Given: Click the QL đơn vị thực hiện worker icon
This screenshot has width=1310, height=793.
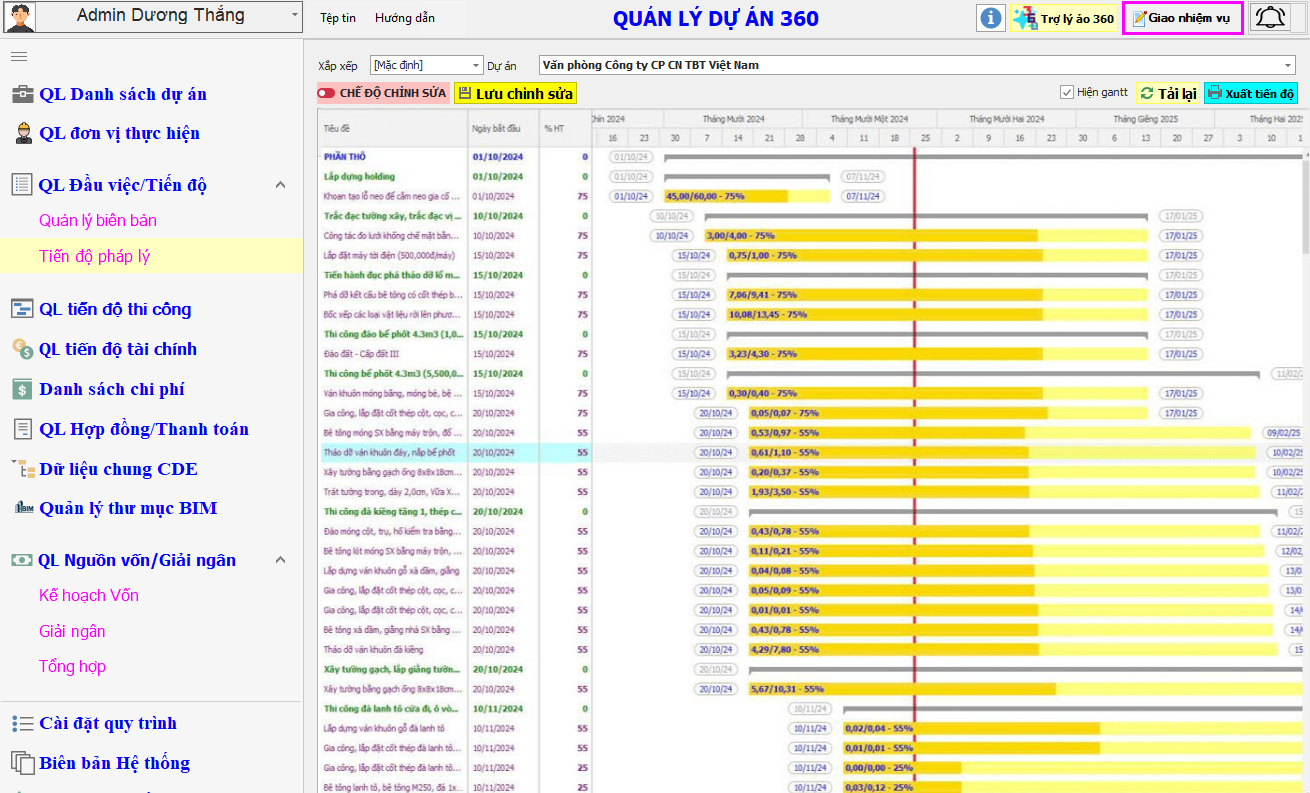Looking at the screenshot, I should (x=22, y=133).
